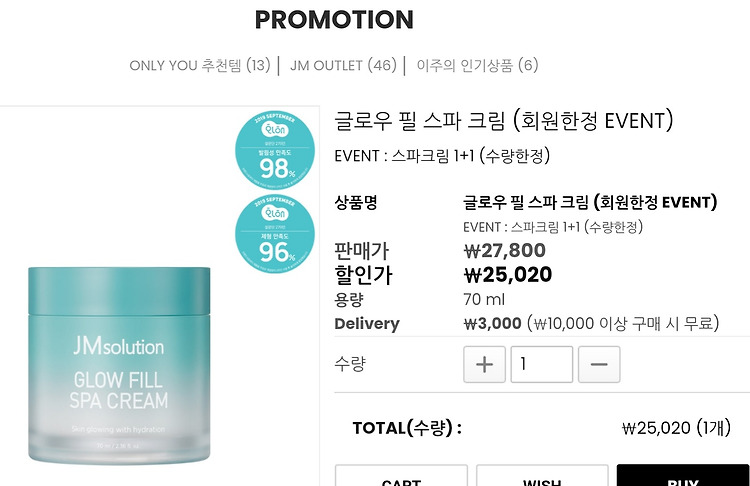Click the TOTAL amount ₩25,020 (1개)
Viewport: 750px width, 486px height.
point(676,428)
